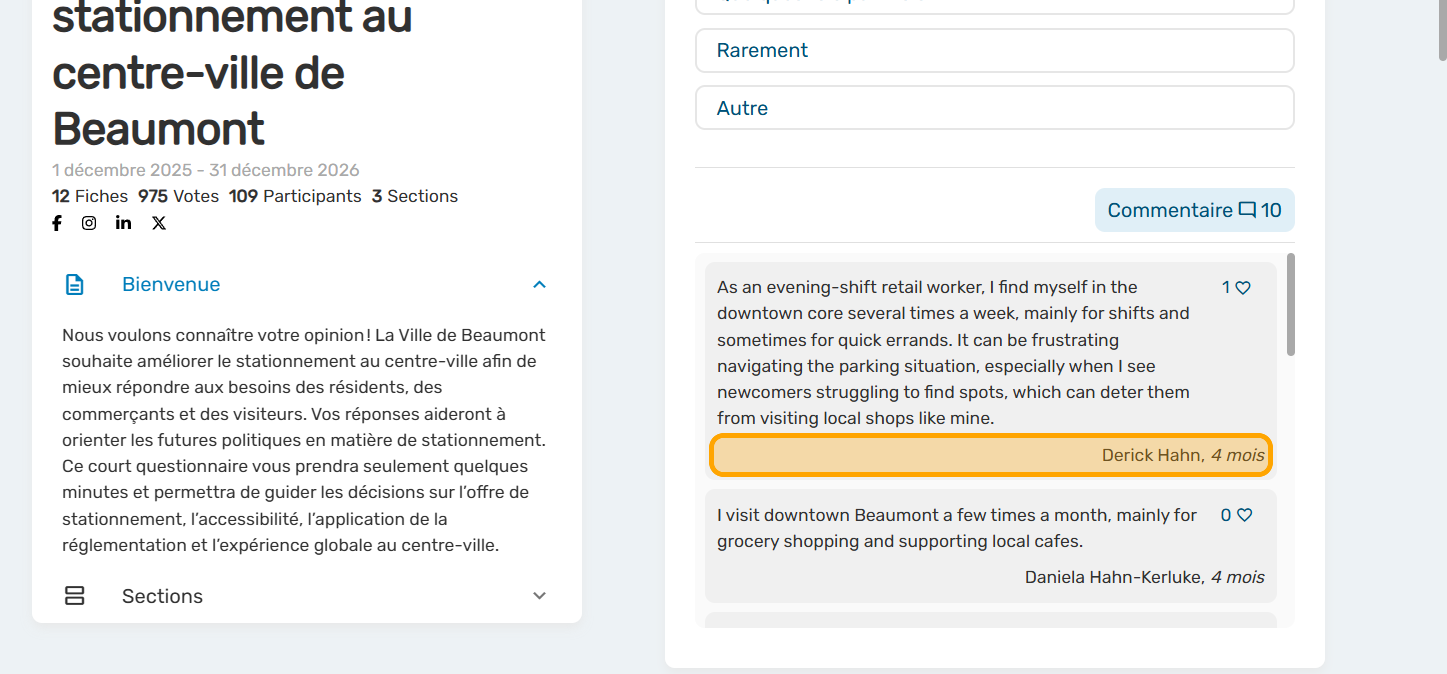Click the Commentaire 10 button
This screenshot has height=674, width=1447.
[1194, 211]
